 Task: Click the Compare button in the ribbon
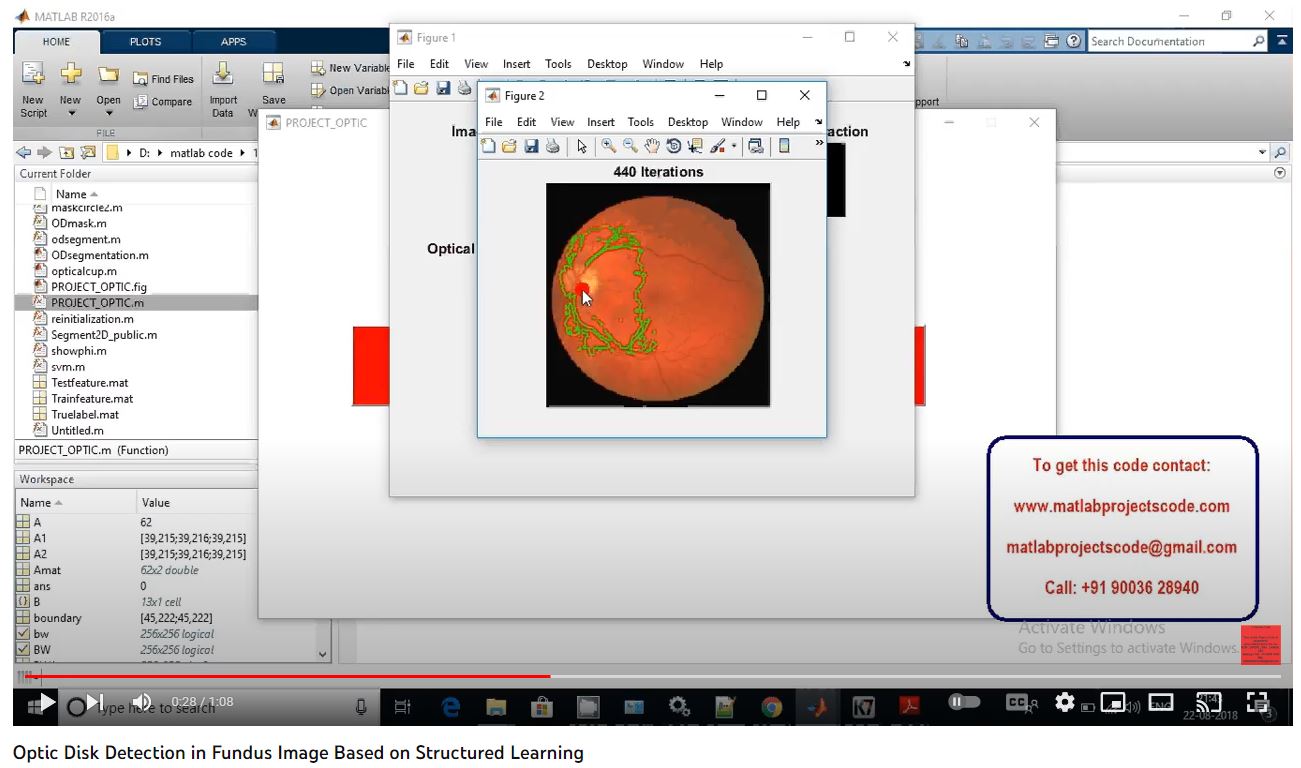click(x=162, y=101)
